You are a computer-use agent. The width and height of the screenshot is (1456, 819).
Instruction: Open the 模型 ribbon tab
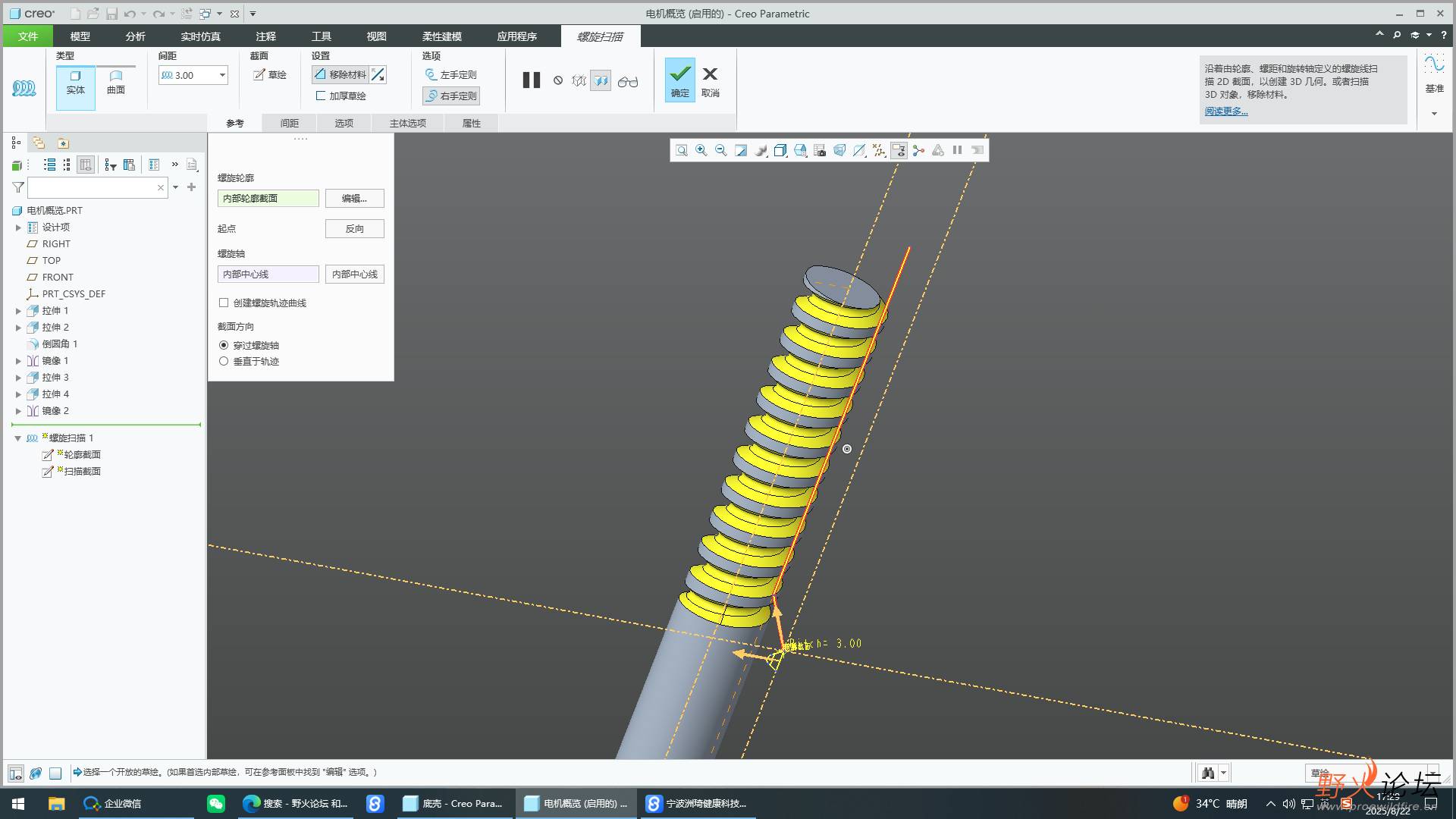(80, 36)
